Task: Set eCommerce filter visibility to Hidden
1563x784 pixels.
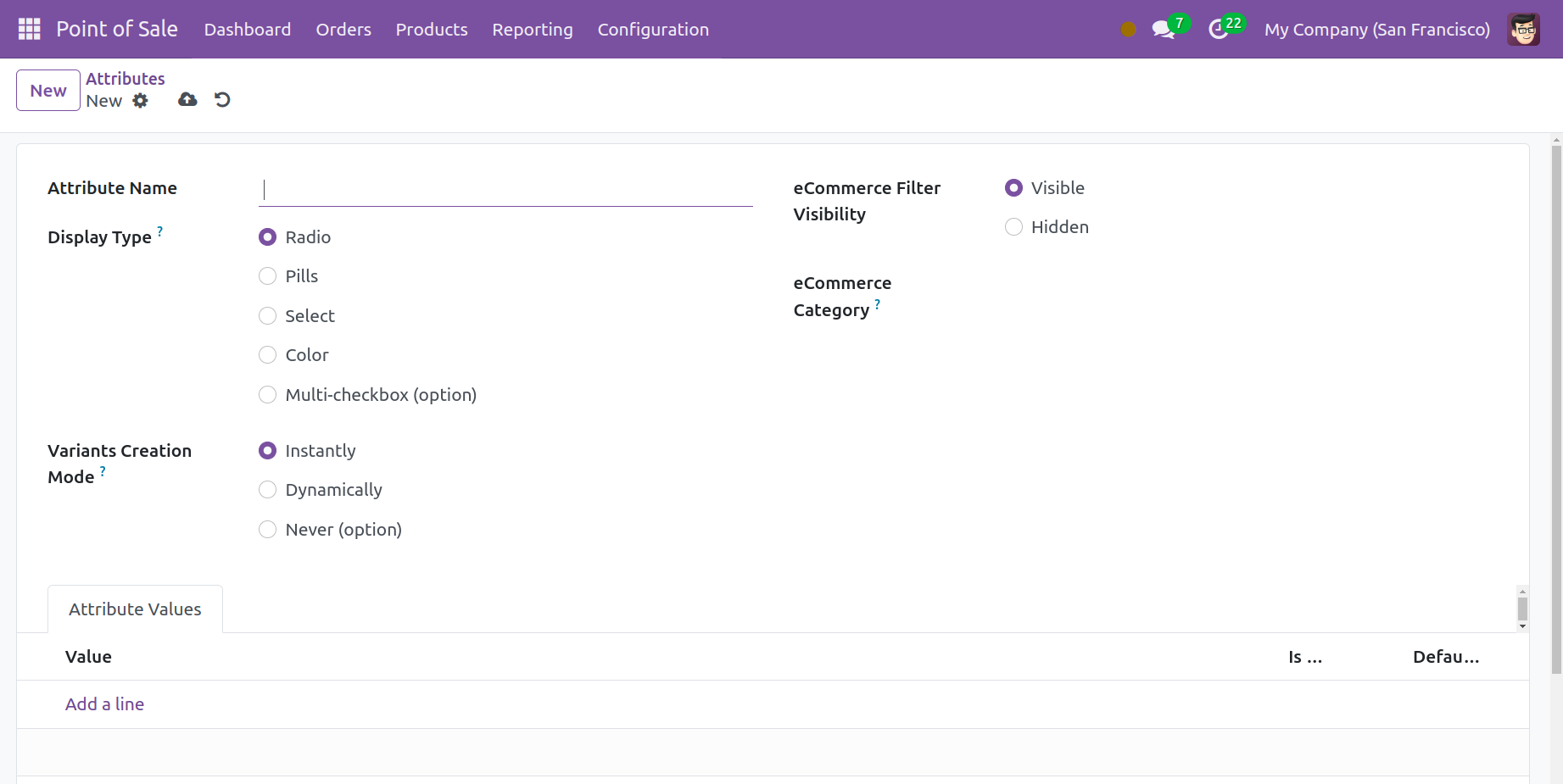Action: coord(1013,227)
